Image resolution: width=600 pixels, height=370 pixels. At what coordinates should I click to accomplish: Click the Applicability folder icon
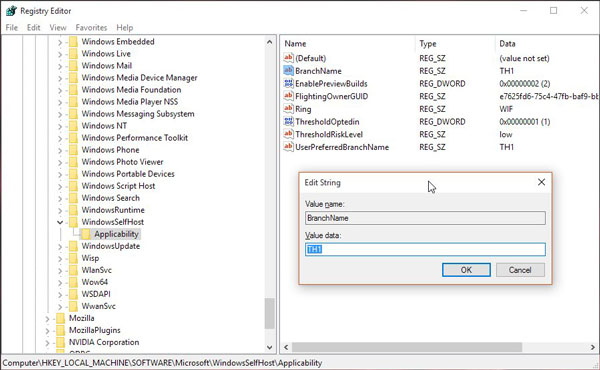[x=86, y=234]
